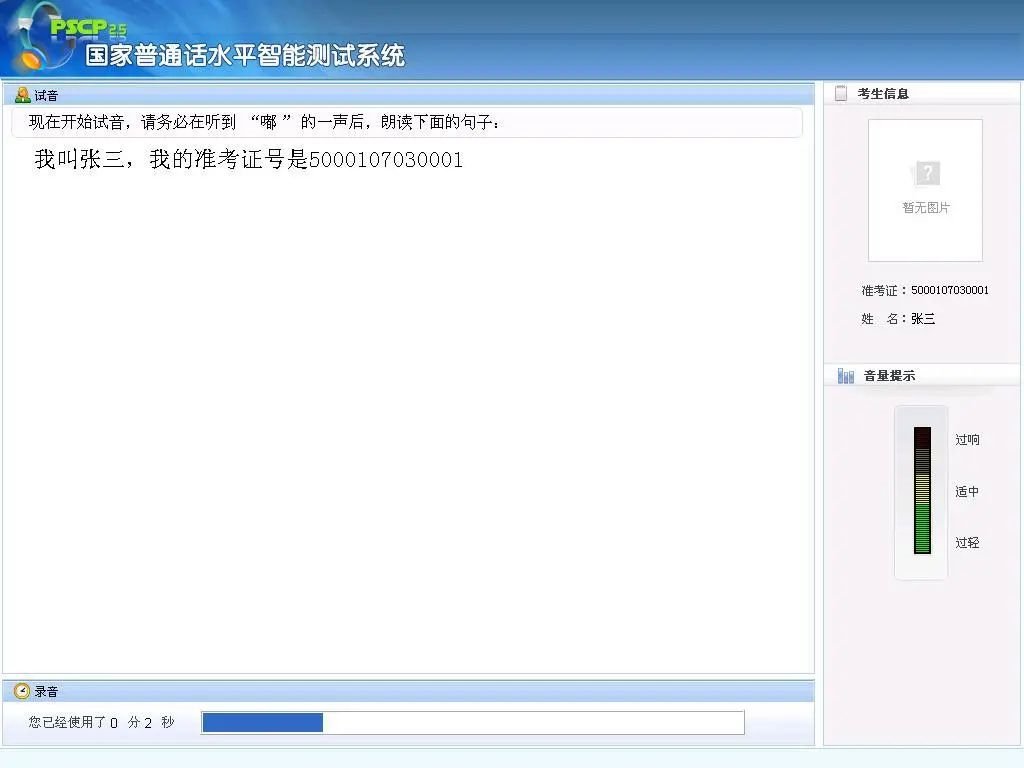Select the 考生信息 panel header
This screenshot has height=768, width=1024.
click(883, 93)
